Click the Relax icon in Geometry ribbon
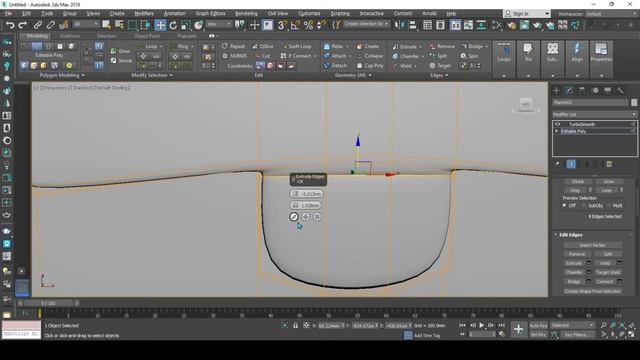This screenshot has width=640, height=360. click(x=327, y=47)
